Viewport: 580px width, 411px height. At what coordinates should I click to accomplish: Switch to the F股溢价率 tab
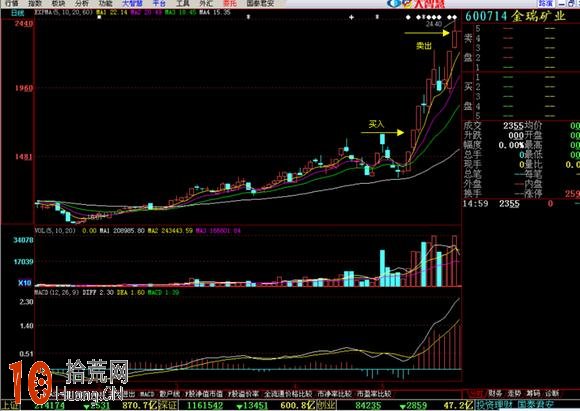[243, 394]
